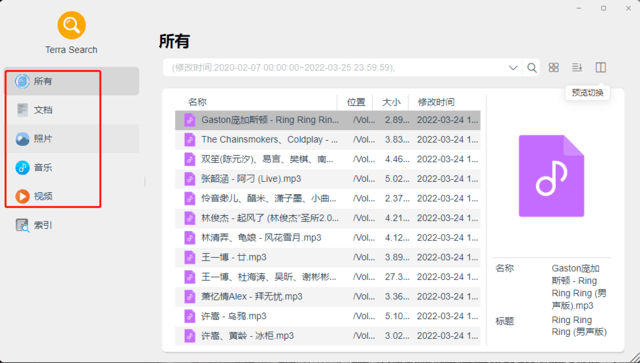The image size is (640, 363).
Task: Toggle the preview pane icon
Action: 600,68
